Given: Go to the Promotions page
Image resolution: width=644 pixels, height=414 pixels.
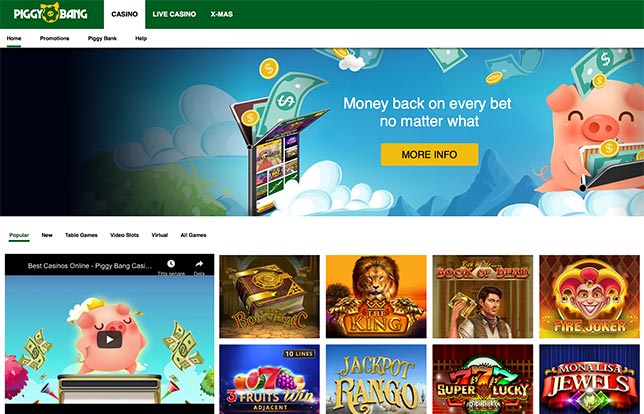Looking at the screenshot, I should point(55,38).
